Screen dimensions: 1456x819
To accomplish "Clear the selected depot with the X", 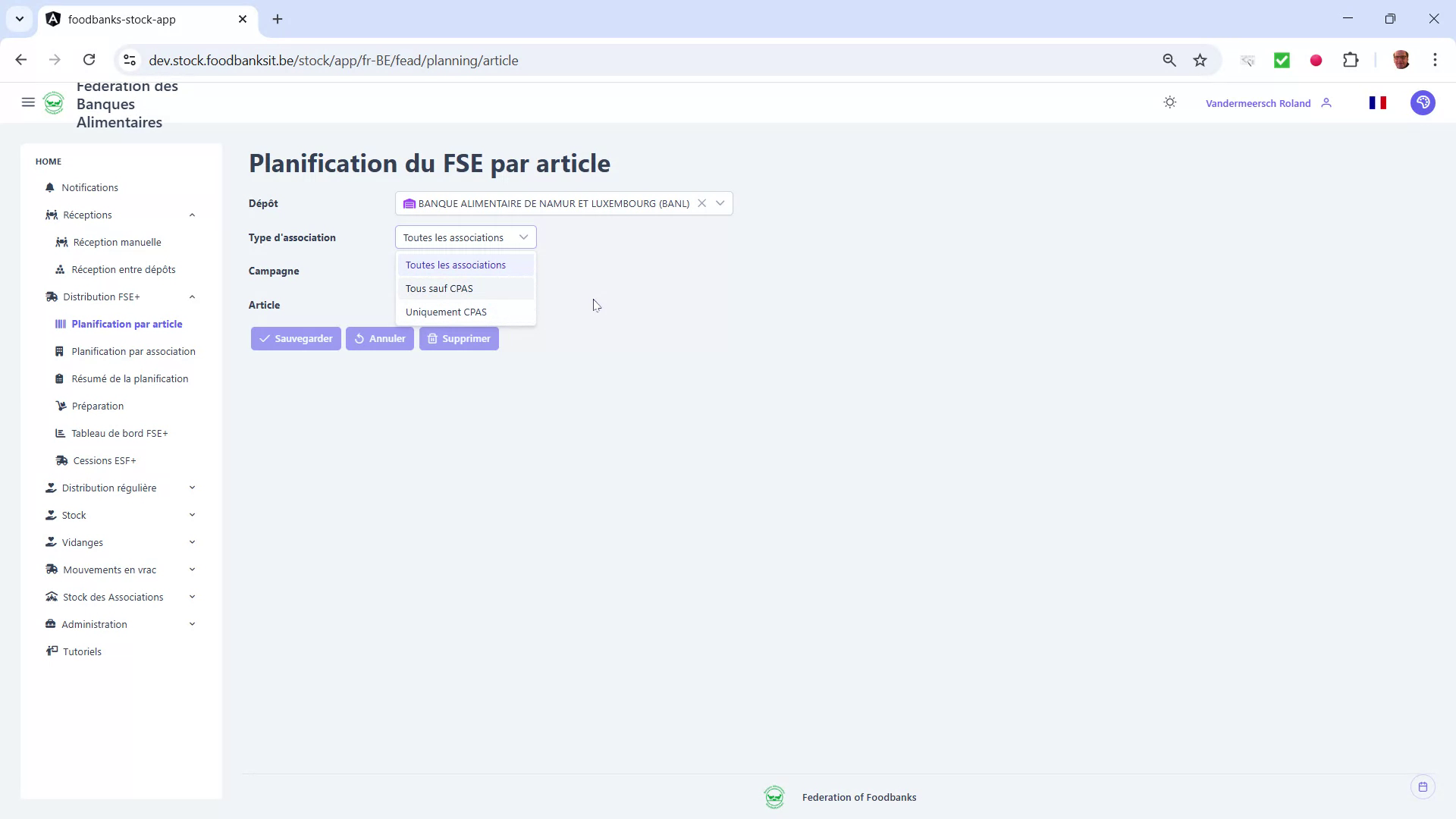I will tap(701, 203).
